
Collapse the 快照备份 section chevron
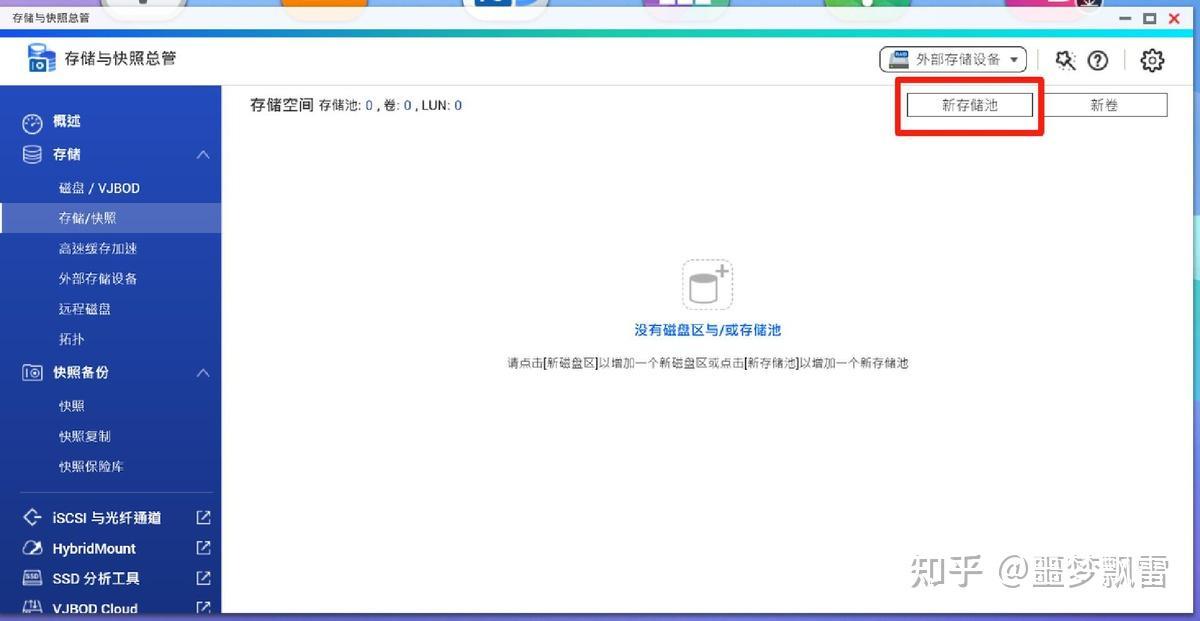click(203, 373)
